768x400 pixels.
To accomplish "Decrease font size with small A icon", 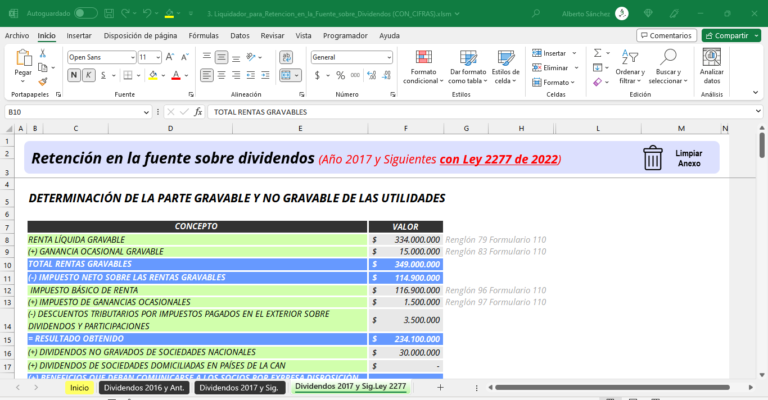I will pyautogui.click(x=185, y=57).
